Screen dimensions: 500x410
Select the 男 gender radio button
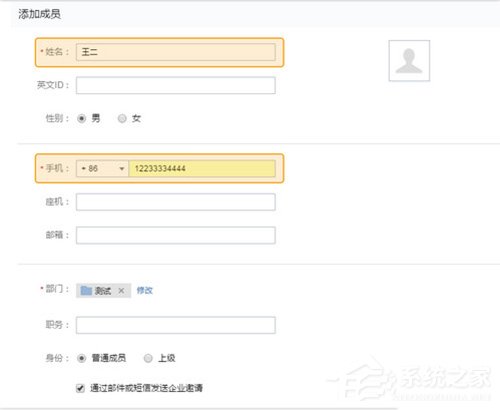[x=82, y=118]
